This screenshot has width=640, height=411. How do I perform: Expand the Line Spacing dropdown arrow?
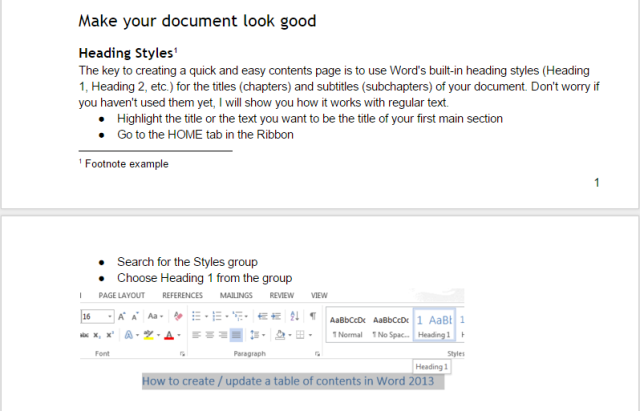(x=263, y=335)
